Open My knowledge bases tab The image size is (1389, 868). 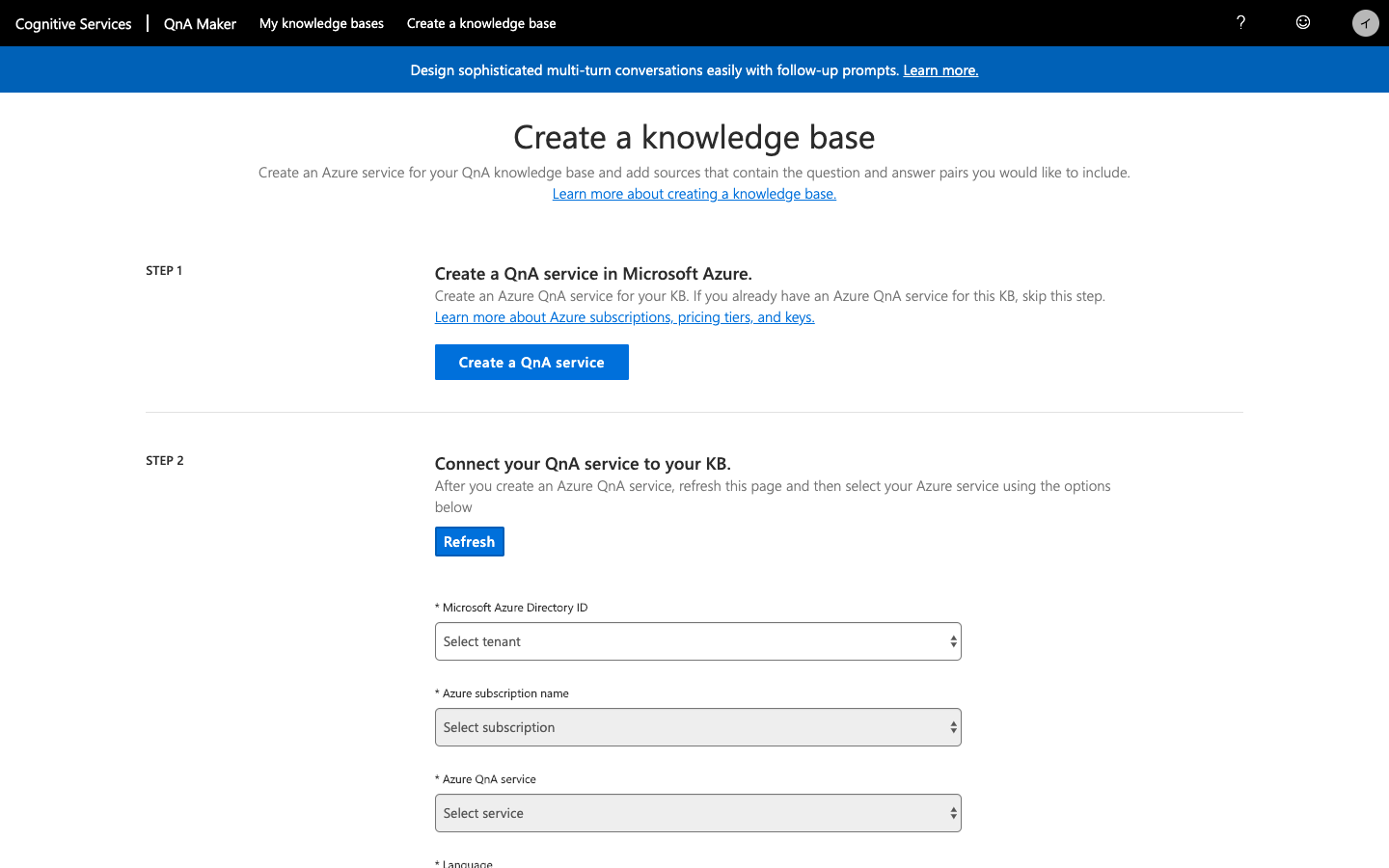pyautogui.click(x=321, y=23)
